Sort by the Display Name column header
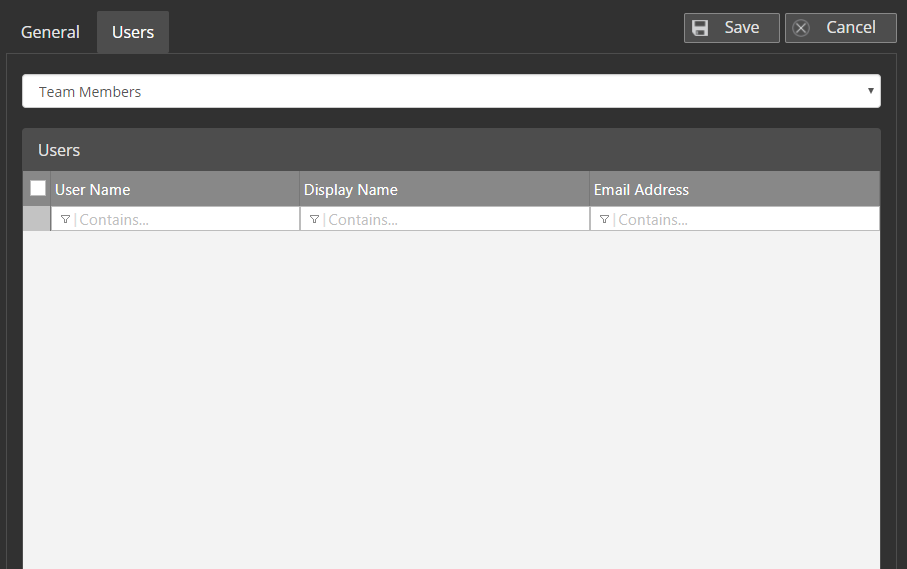 click(x=444, y=189)
